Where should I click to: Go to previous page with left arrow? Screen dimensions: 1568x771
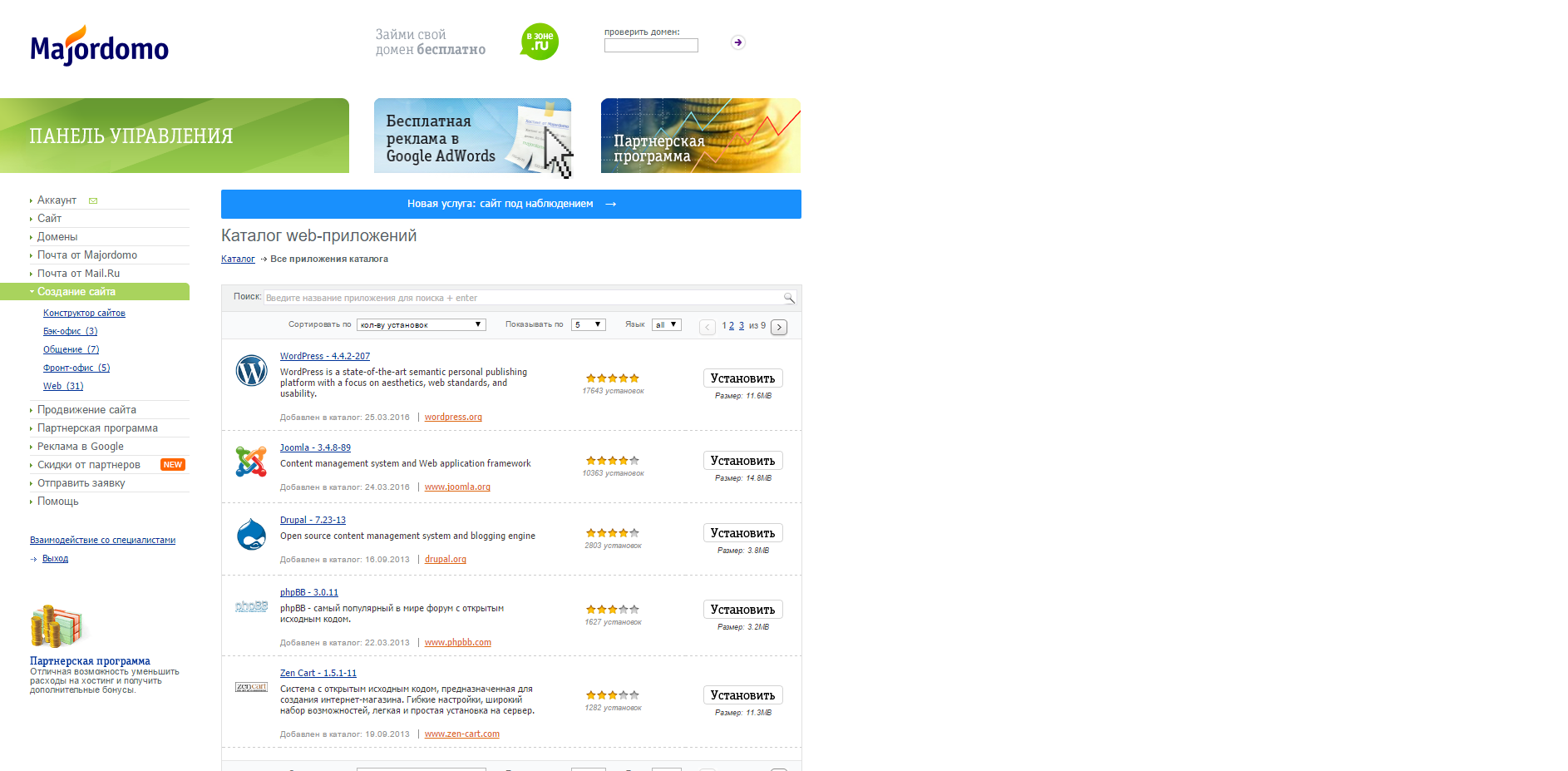708,327
